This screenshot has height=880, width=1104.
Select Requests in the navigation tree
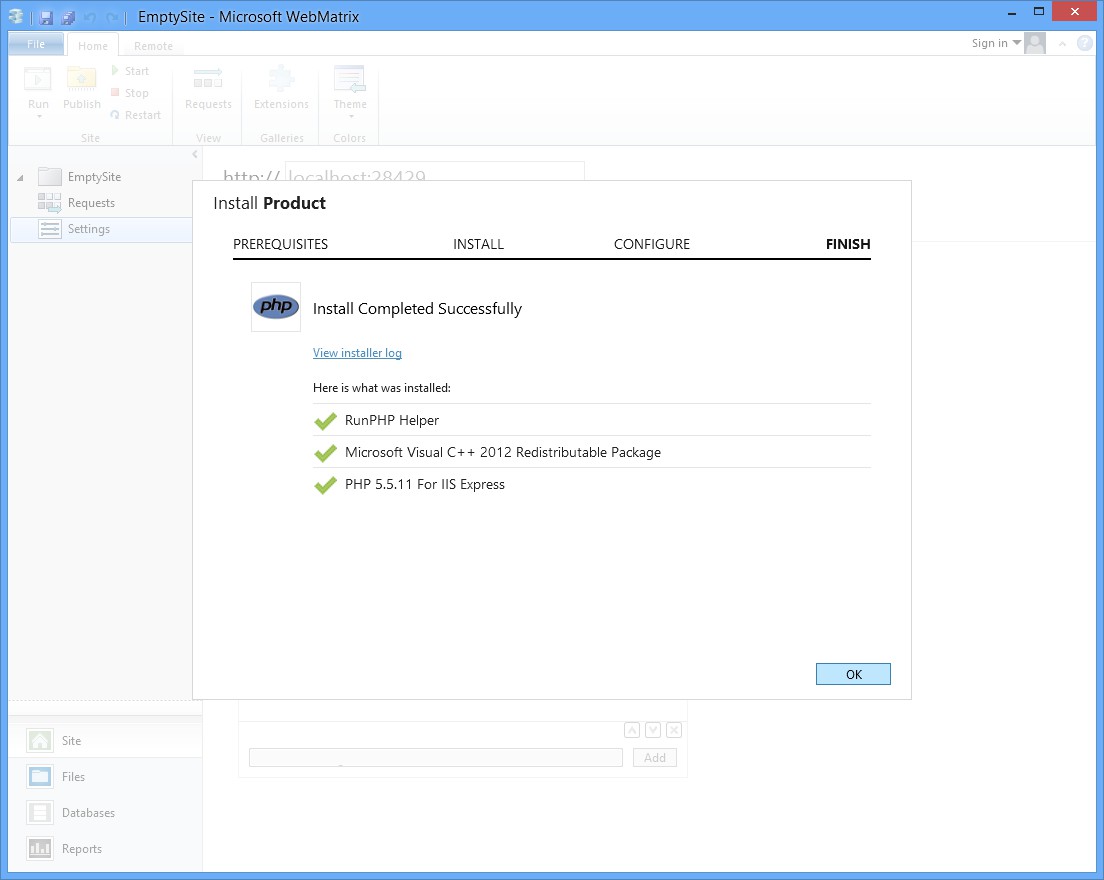tap(91, 203)
